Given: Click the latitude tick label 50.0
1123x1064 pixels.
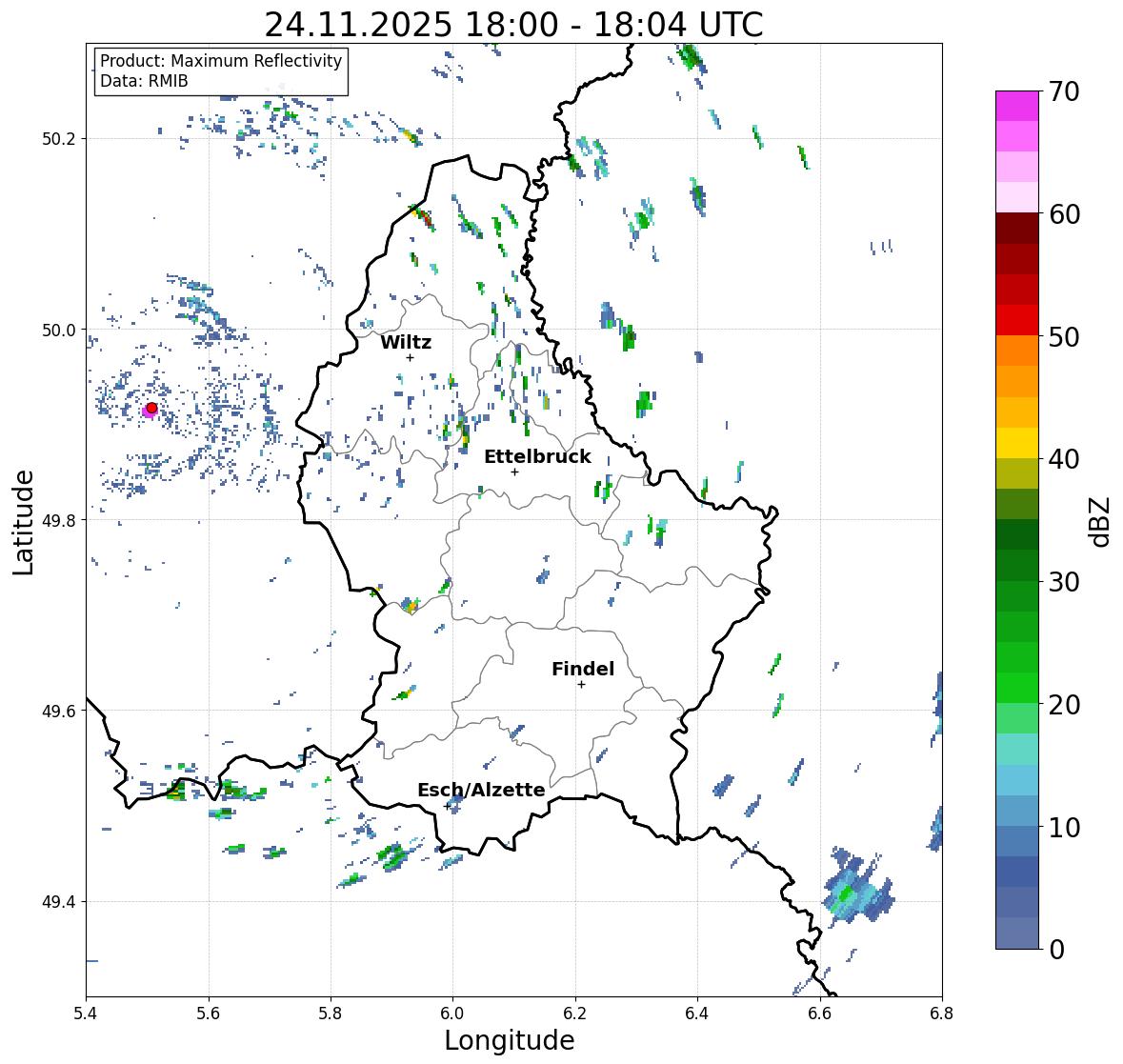Looking at the screenshot, I should click(x=59, y=331).
